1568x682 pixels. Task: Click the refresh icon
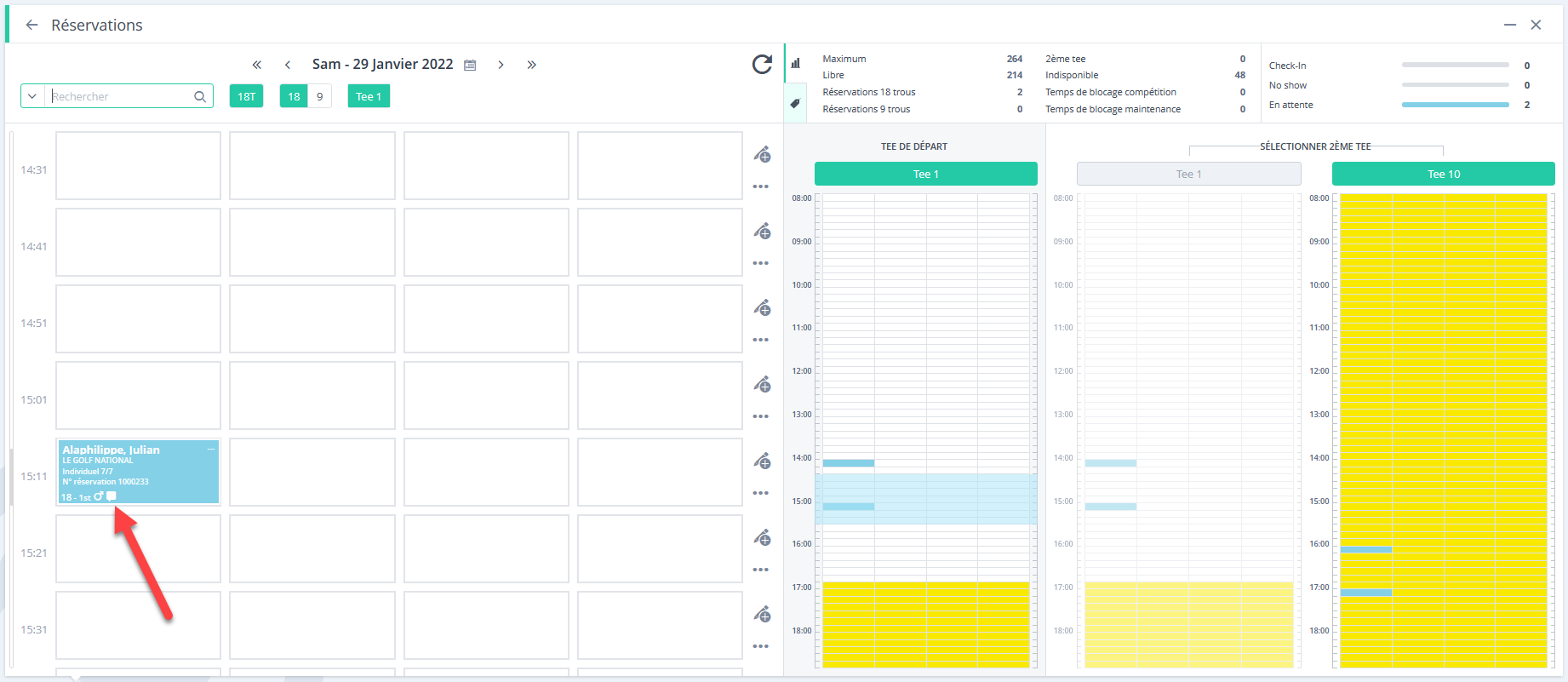[x=762, y=64]
